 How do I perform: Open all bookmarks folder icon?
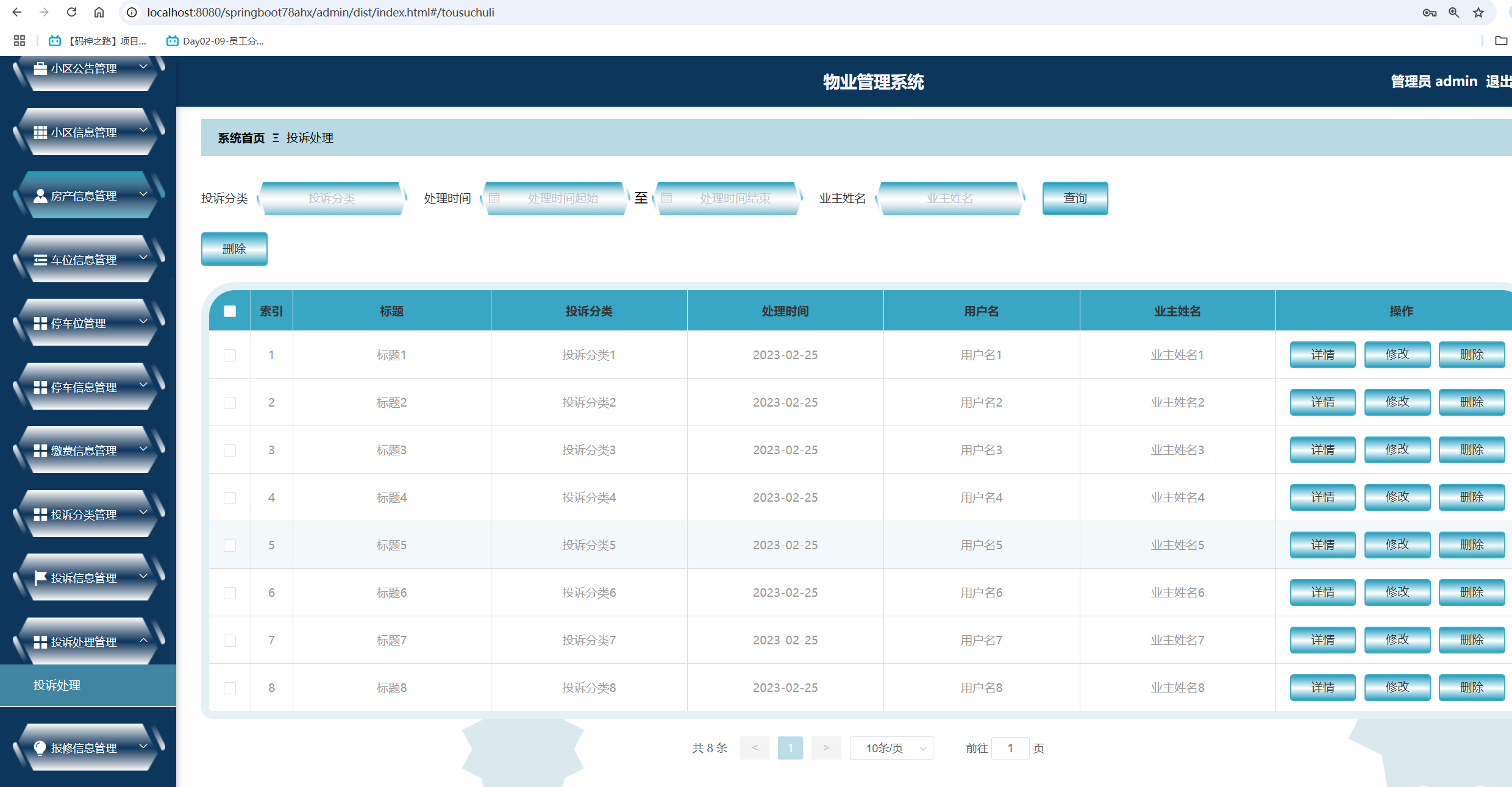(x=1501, y=41)
